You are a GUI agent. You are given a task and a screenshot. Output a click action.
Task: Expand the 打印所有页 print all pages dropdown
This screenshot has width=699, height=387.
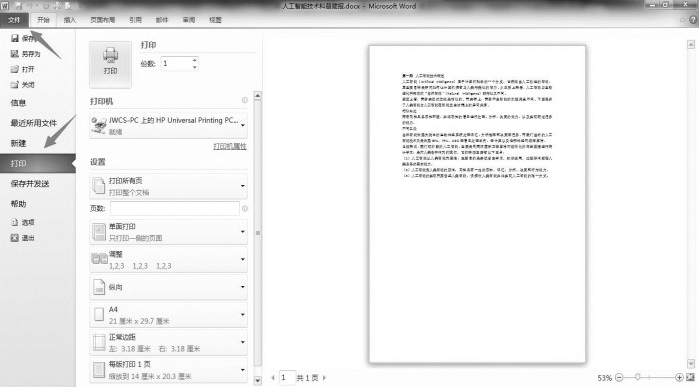(x=169, y=186)
